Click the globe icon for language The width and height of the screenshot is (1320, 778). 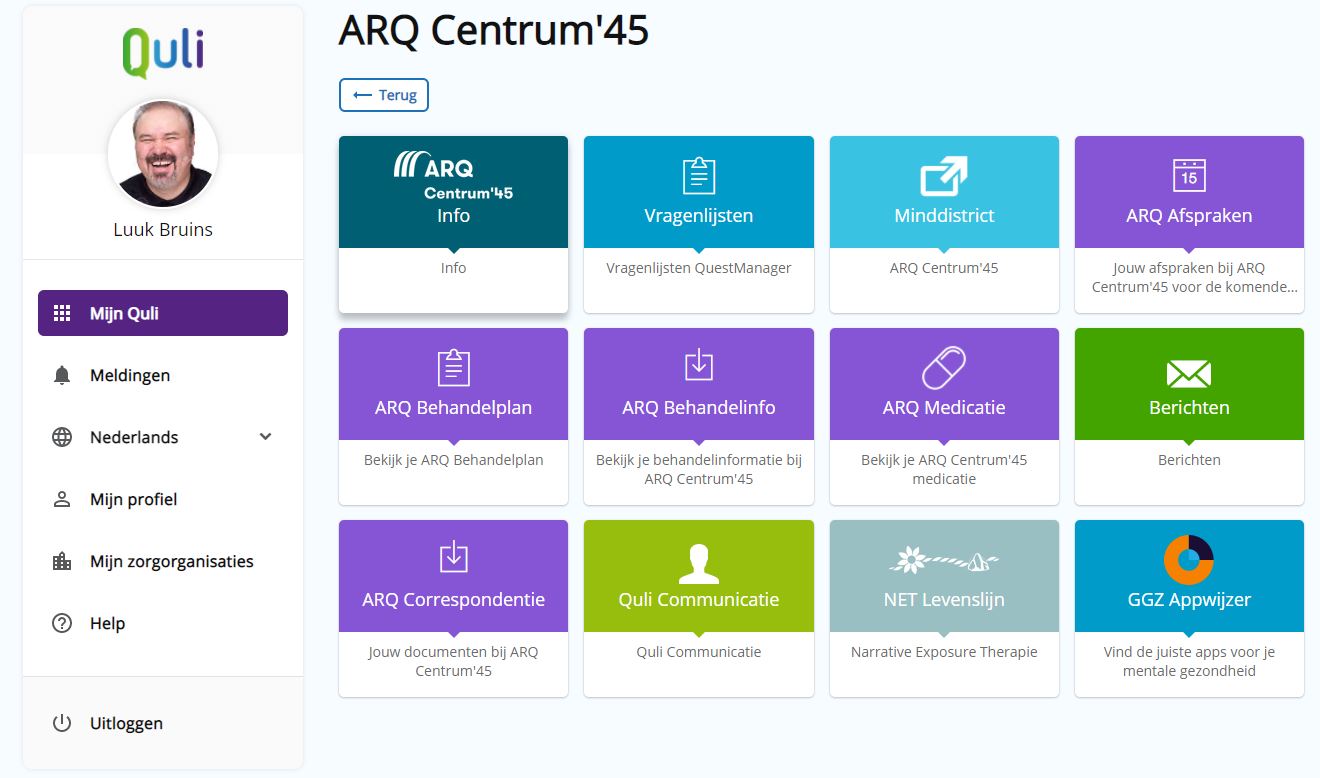coord(62,437)
